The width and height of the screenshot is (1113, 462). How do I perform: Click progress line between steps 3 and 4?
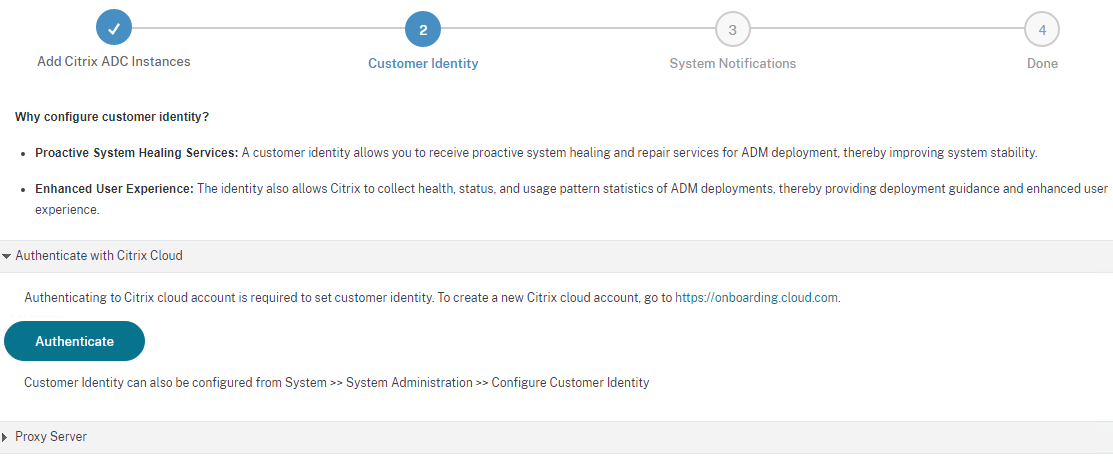click(x=887, y=29)
